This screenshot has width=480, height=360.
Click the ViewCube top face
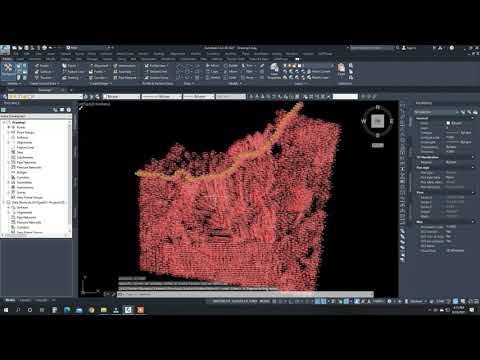point(378,121)
